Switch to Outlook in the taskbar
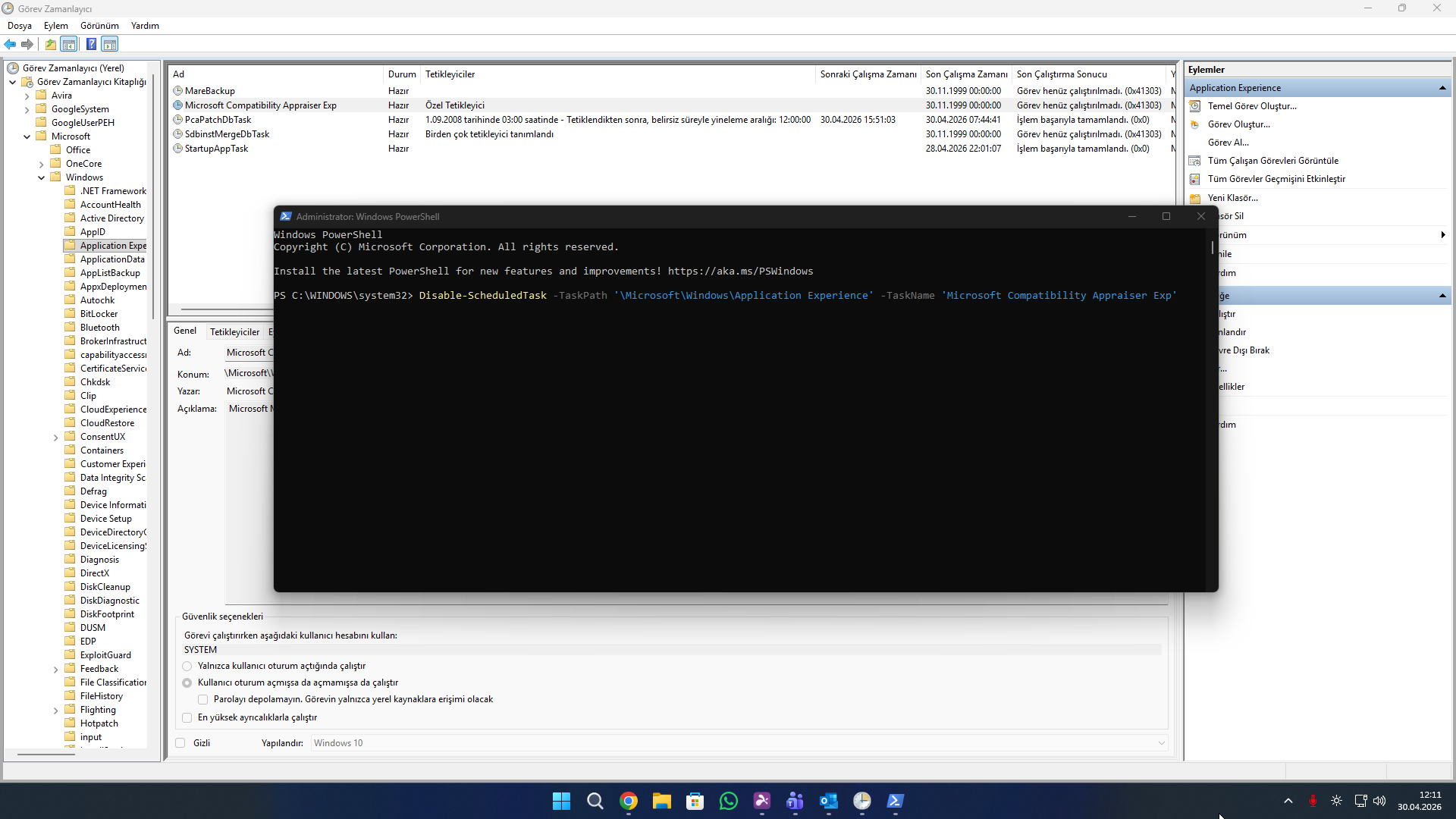 click(x=829, y=801)
